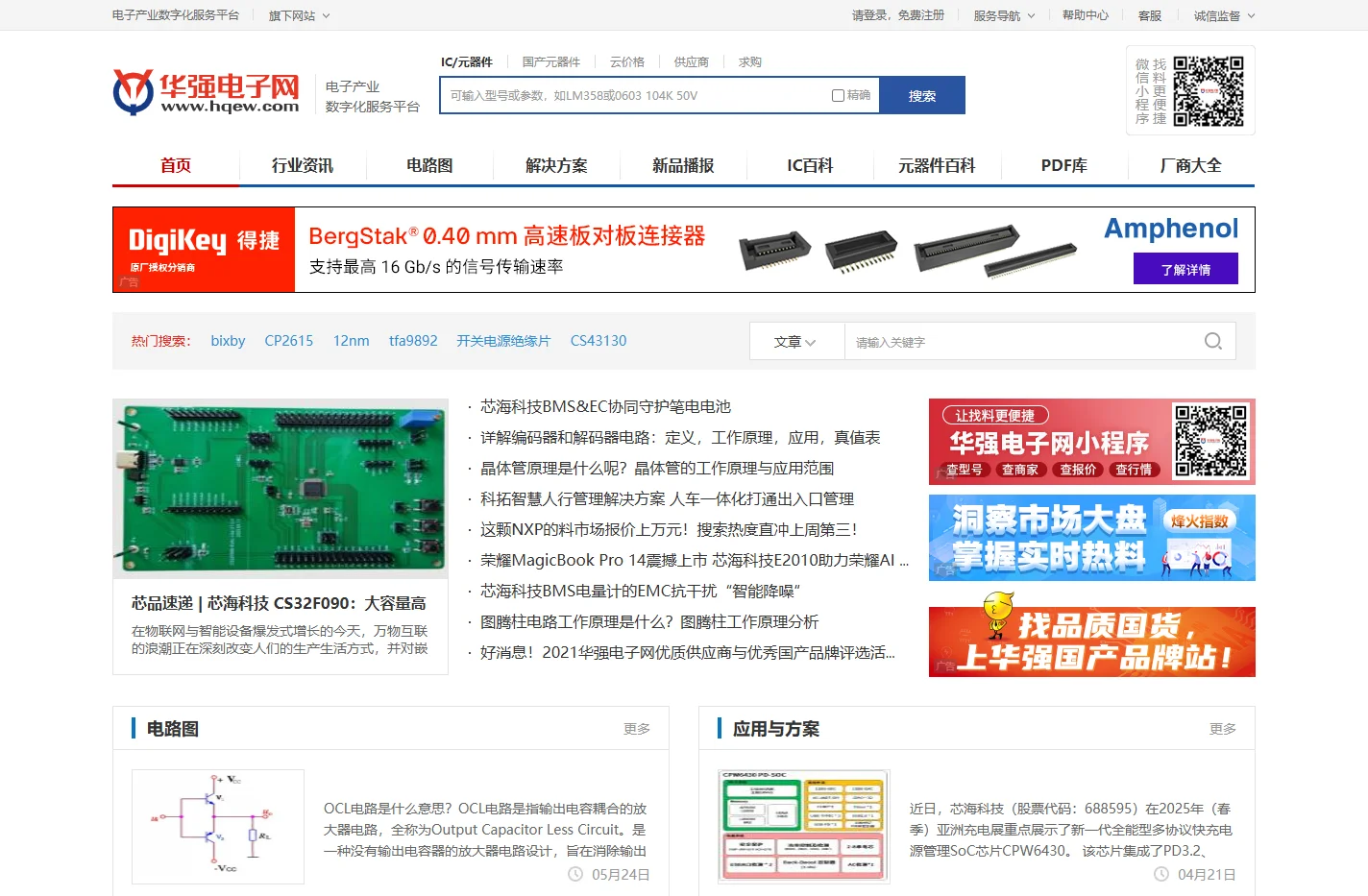Viewport: 1368px width, 896px height.
Task: Click hot search term tfa9892
Action: coord(413,341)
